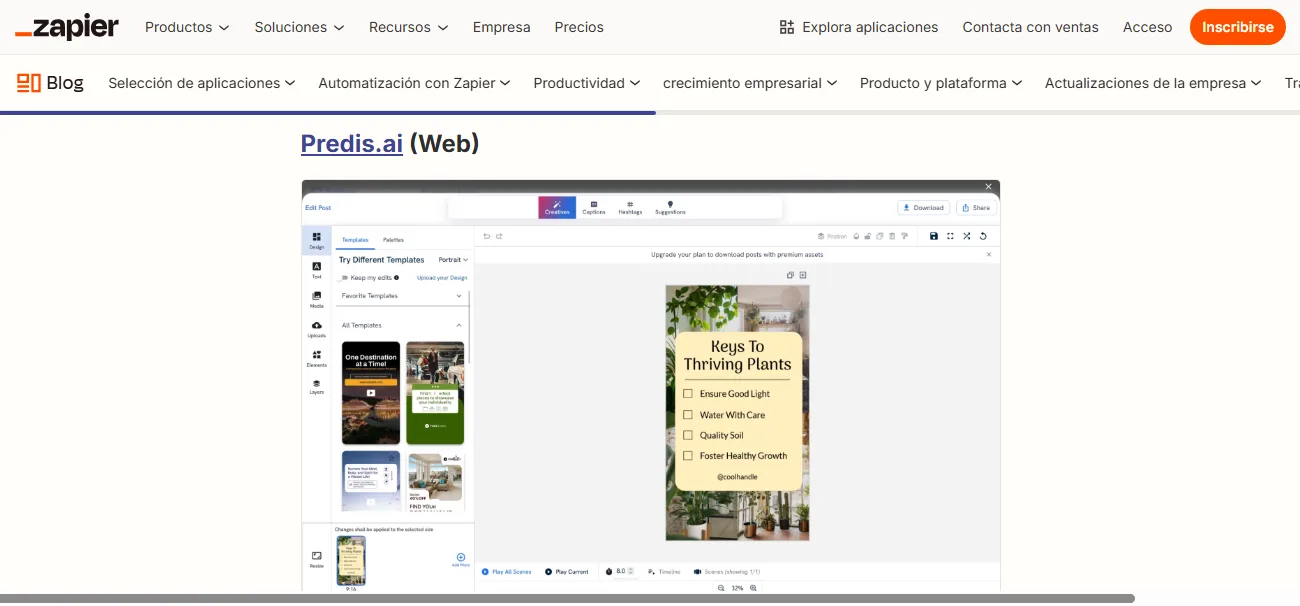Expand the Productos dropdown menu
Image resolution: width=1300 pixels, height=606 pixels.
tap(187, 27)
